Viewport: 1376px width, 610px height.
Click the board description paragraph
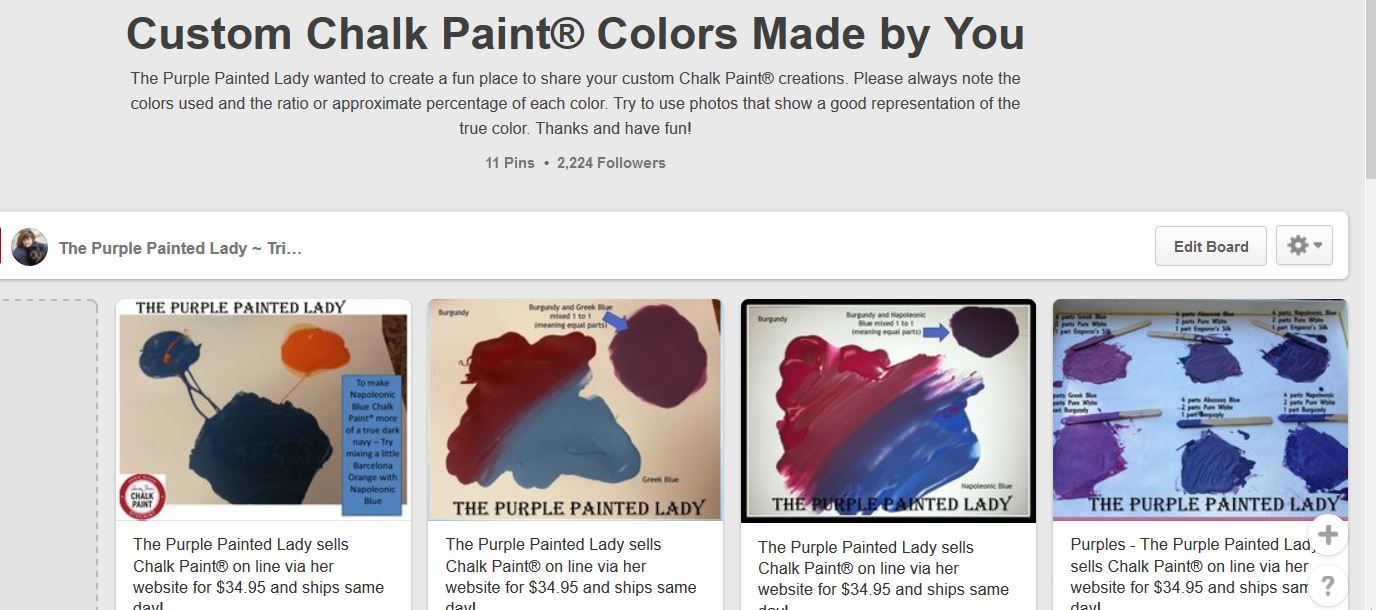[x=575, y=103]
